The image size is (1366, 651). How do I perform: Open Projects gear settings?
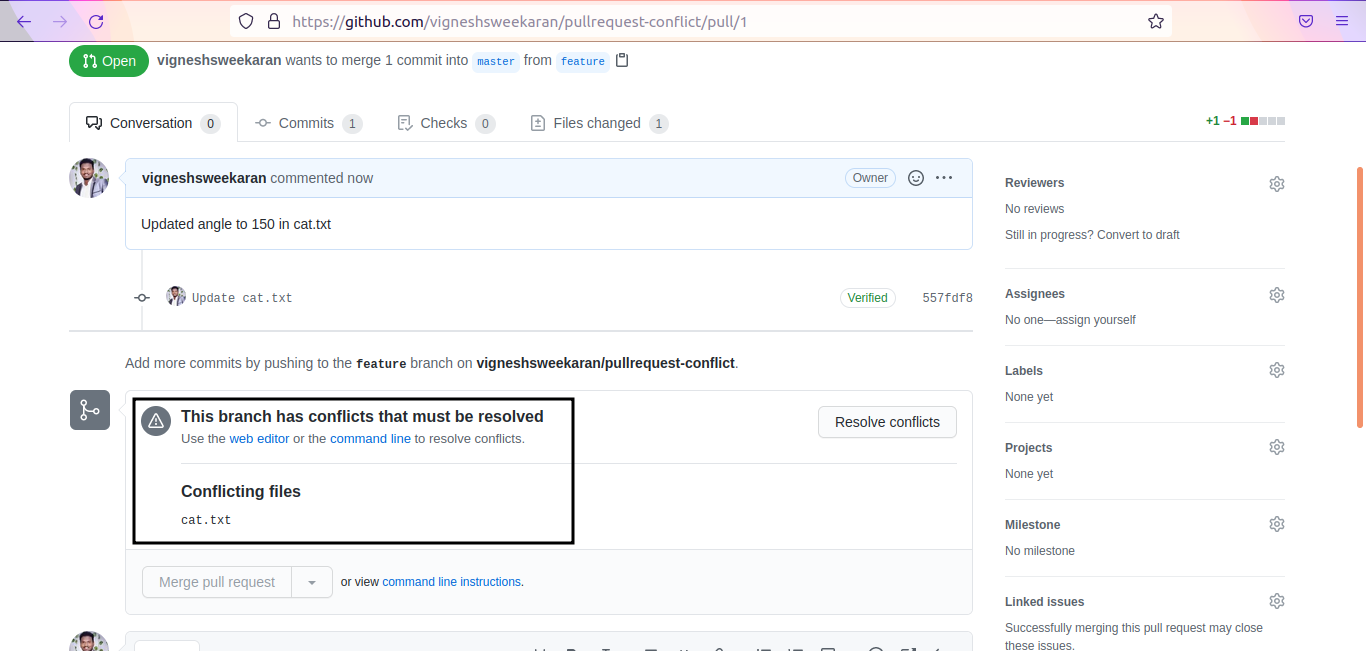[1276, 447]
